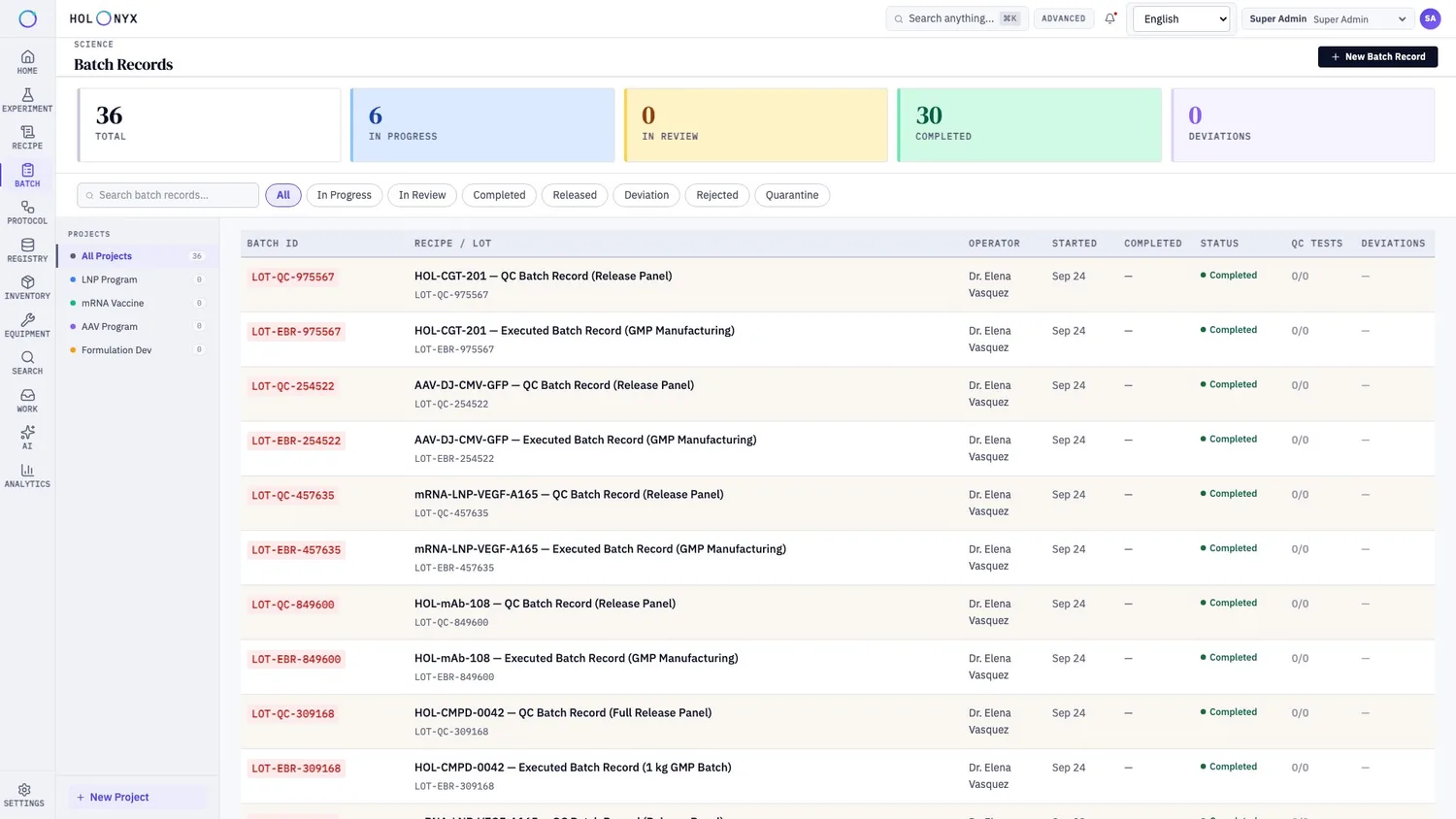1456x819 pixels.
Task: Filter by Completed status
Action: 499,195
